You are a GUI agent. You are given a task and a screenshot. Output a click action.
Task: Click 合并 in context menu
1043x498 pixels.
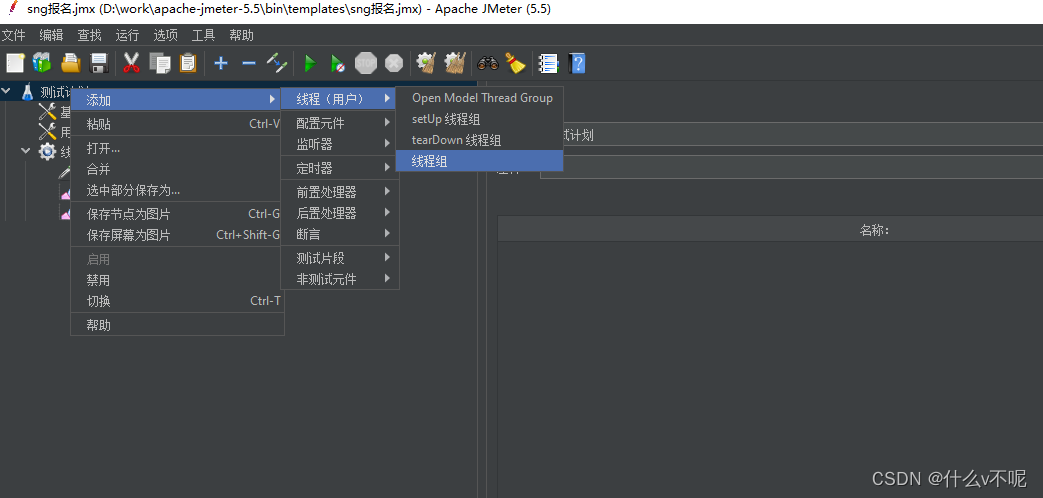click(x=177, y=170)
